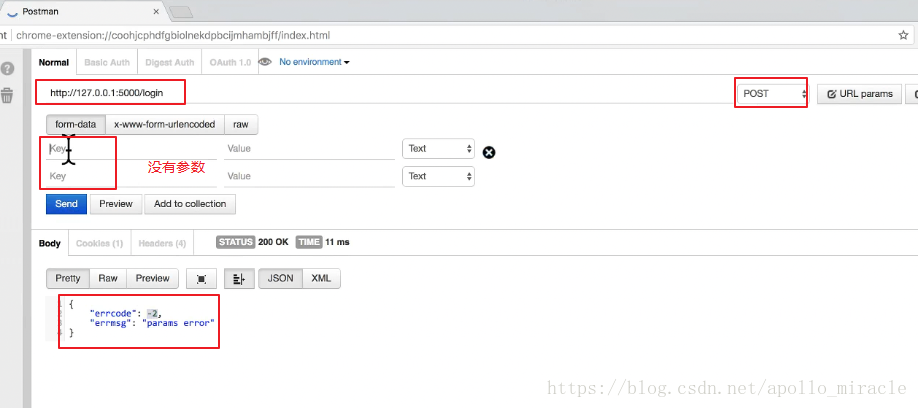918x408 pixels.
Task: Click first row Value input
Action: point(309,149)
